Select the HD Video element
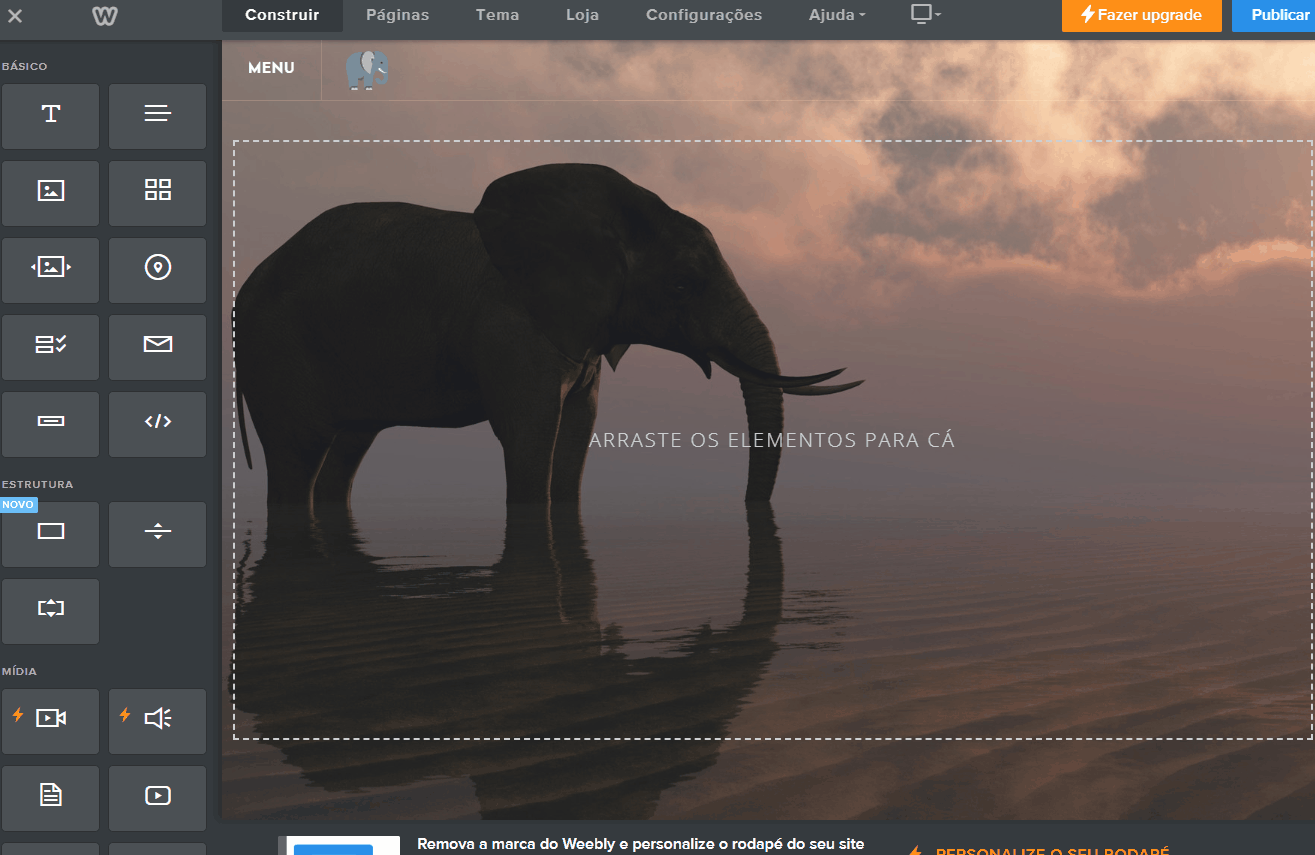The height and width of the screenshot is (855, 1315). tap(51, 721)
